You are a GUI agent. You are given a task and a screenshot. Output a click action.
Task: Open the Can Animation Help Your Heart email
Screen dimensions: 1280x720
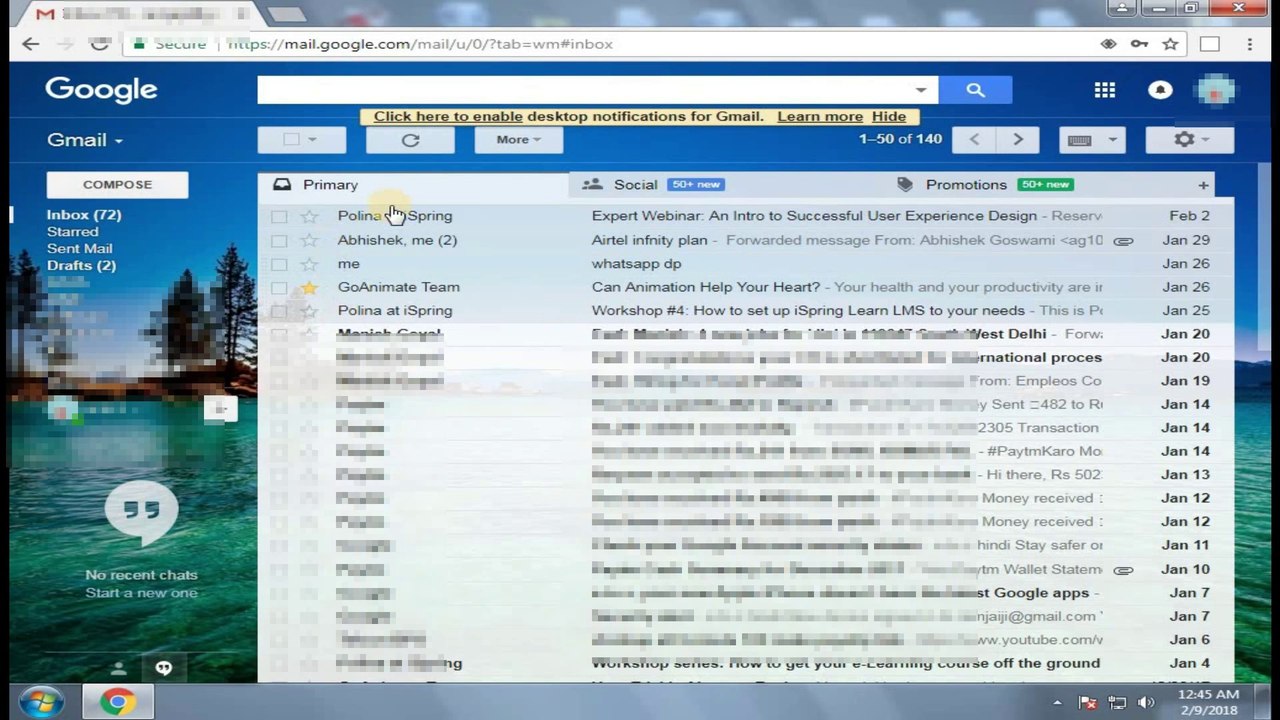coord(705,287)
